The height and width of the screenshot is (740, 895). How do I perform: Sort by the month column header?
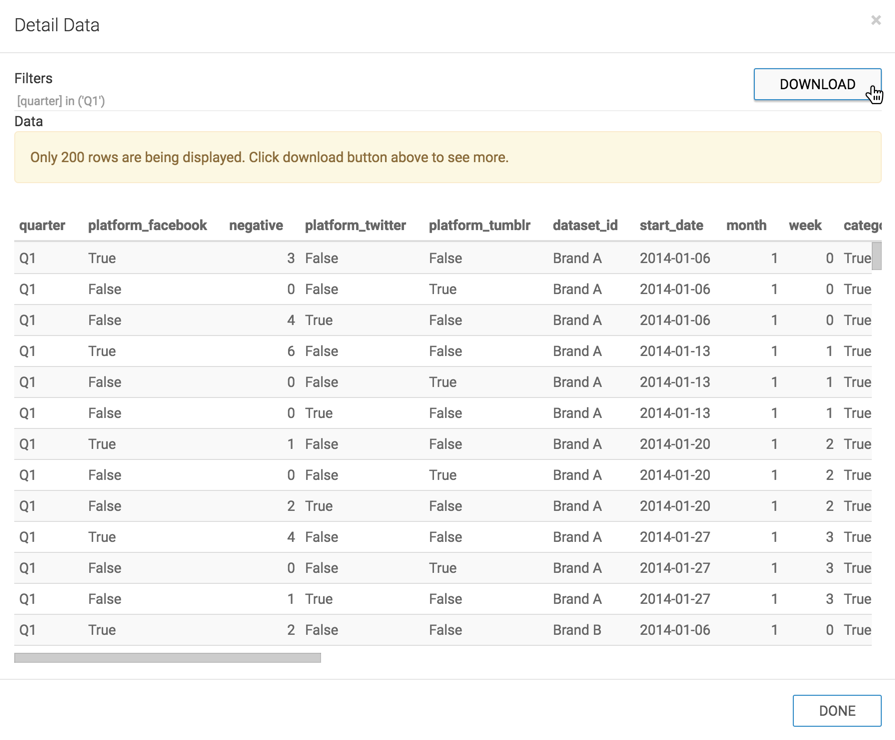pos(746,225)
